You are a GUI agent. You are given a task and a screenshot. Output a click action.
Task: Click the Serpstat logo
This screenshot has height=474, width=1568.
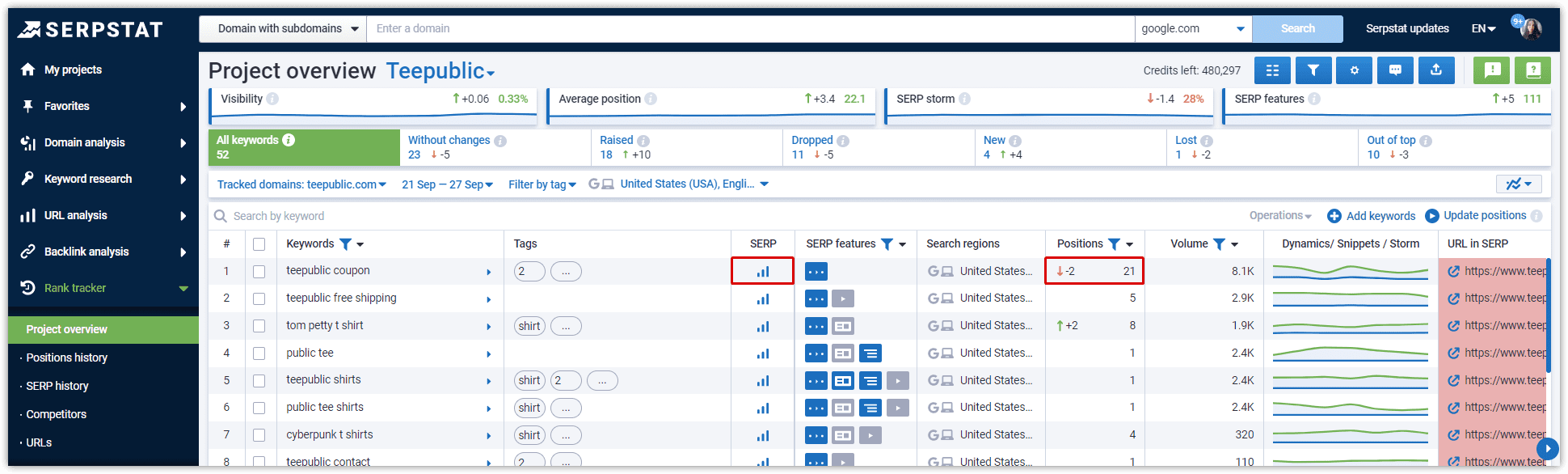tap(91, 30)
